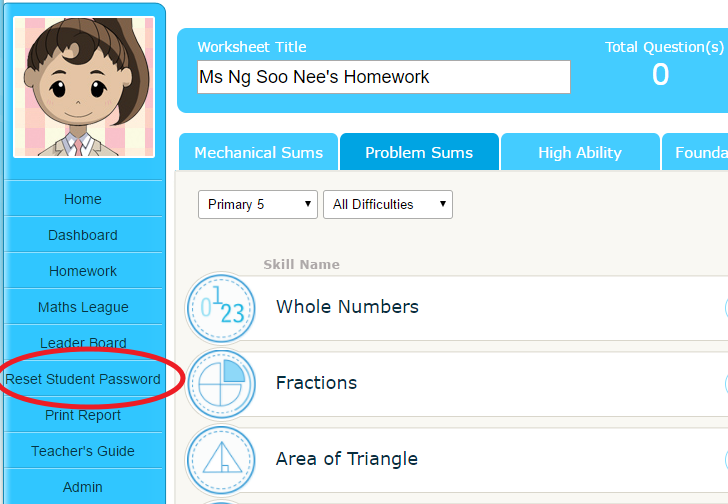Open Print Report in the sidebar
The width and height of the screenshot is (728, 504).
tap(83, 415)
